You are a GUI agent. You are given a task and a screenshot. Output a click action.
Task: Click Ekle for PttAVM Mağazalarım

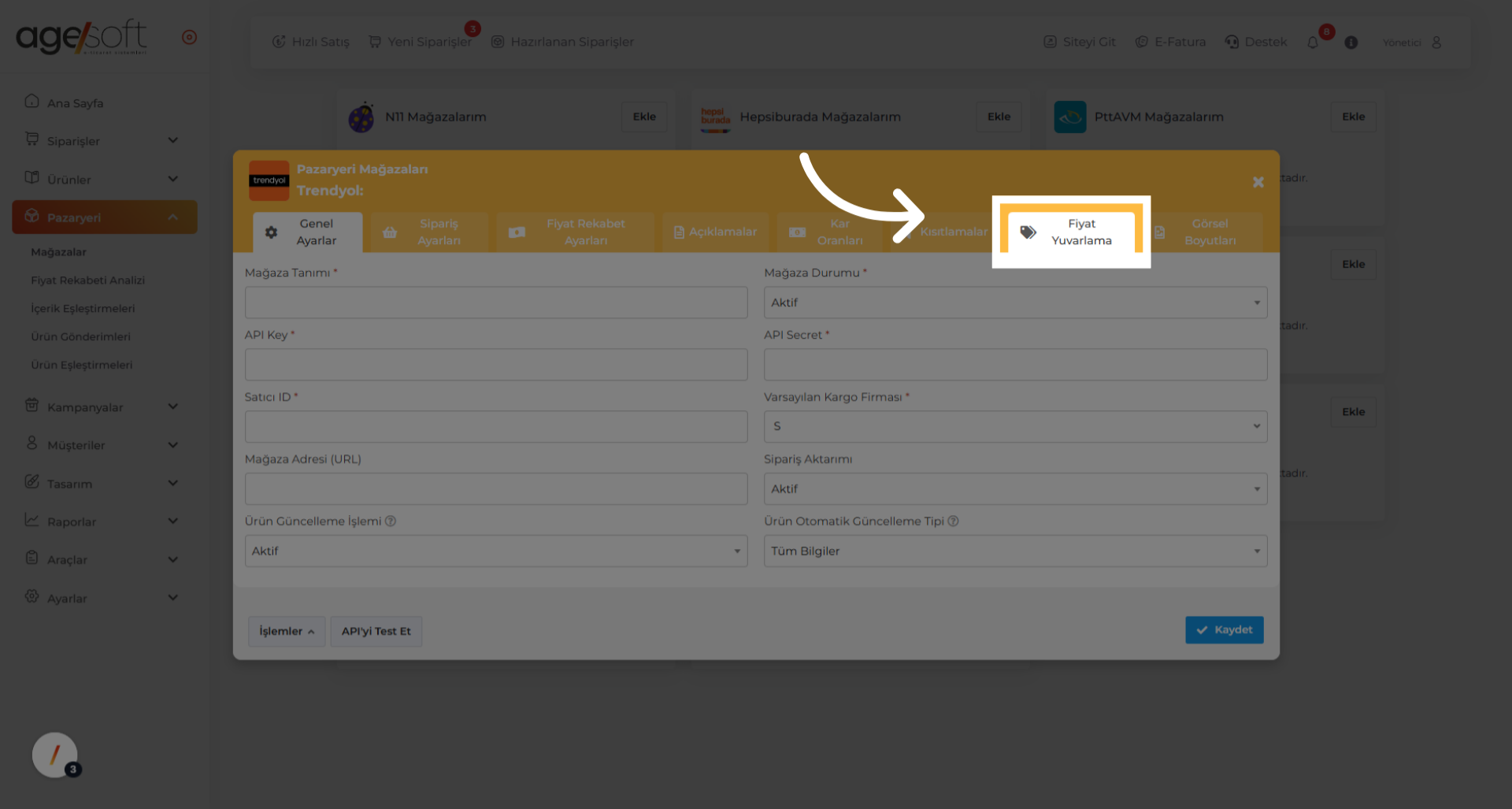coord(1353,117)
